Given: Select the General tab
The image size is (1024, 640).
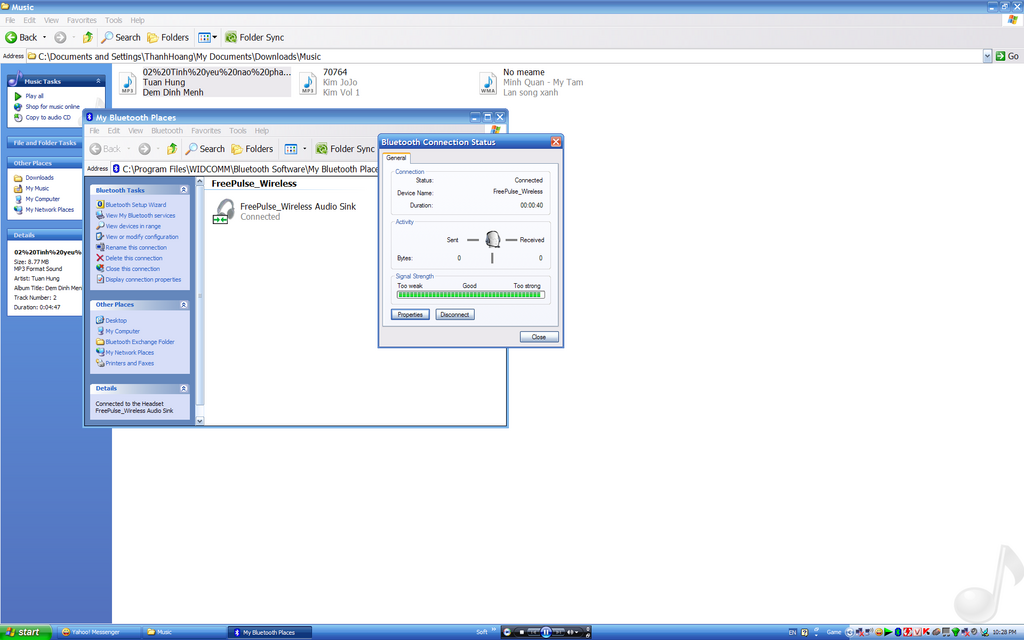Looking at the screenshot, I should tap(396, 158).
